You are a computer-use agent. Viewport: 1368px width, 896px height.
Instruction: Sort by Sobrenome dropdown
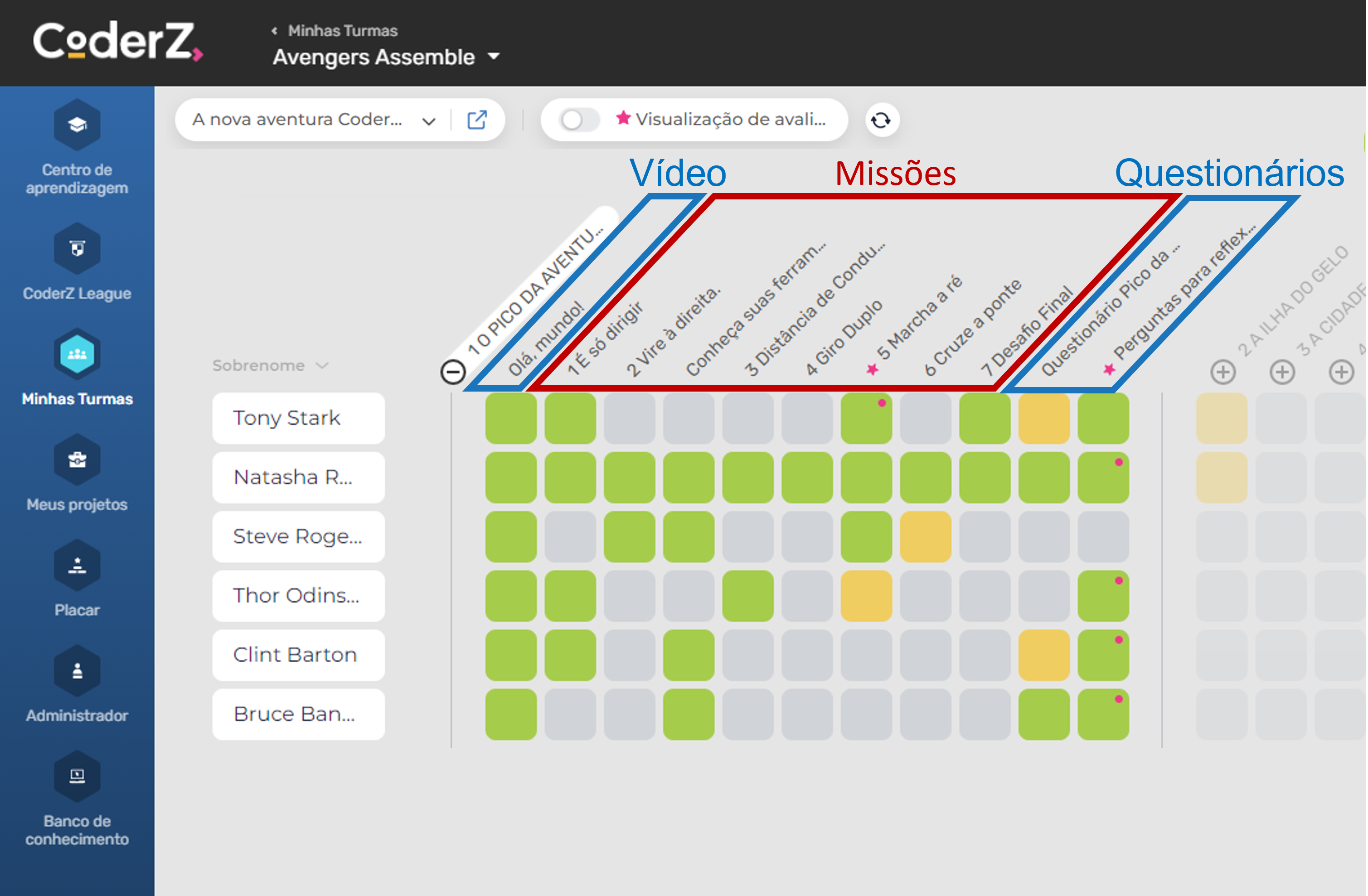pyautogui.click(x=270, y=366)
